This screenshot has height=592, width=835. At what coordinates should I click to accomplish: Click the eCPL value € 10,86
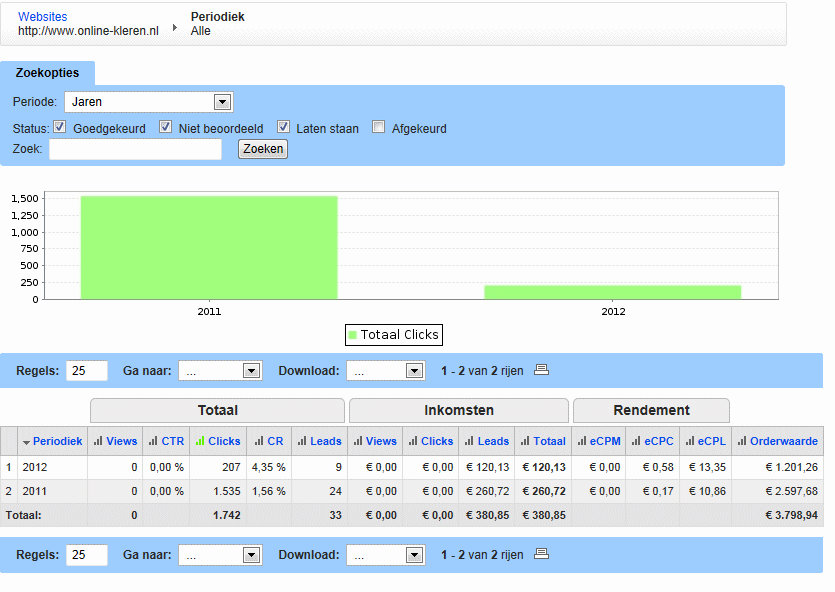(x=707, y=491)
